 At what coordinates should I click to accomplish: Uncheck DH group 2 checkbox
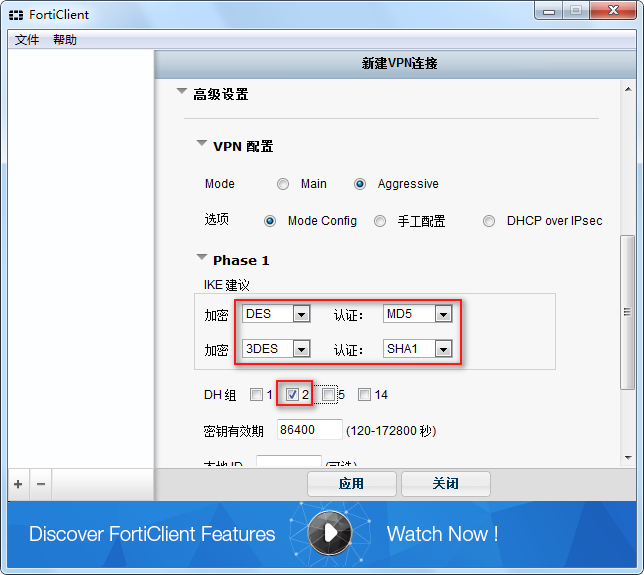(x=292, y=395)
